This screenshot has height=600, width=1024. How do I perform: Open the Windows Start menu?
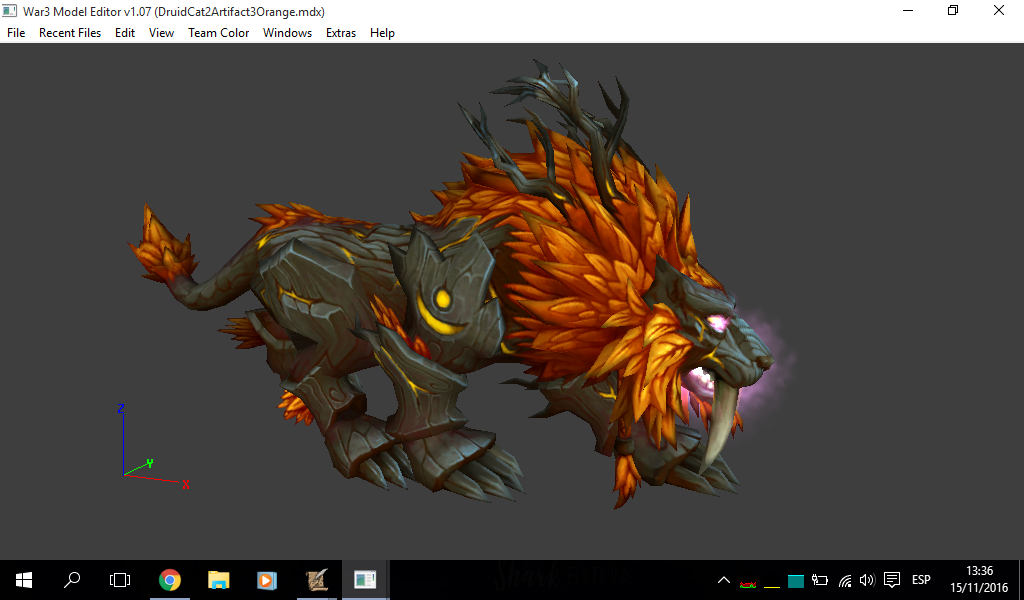24,580
